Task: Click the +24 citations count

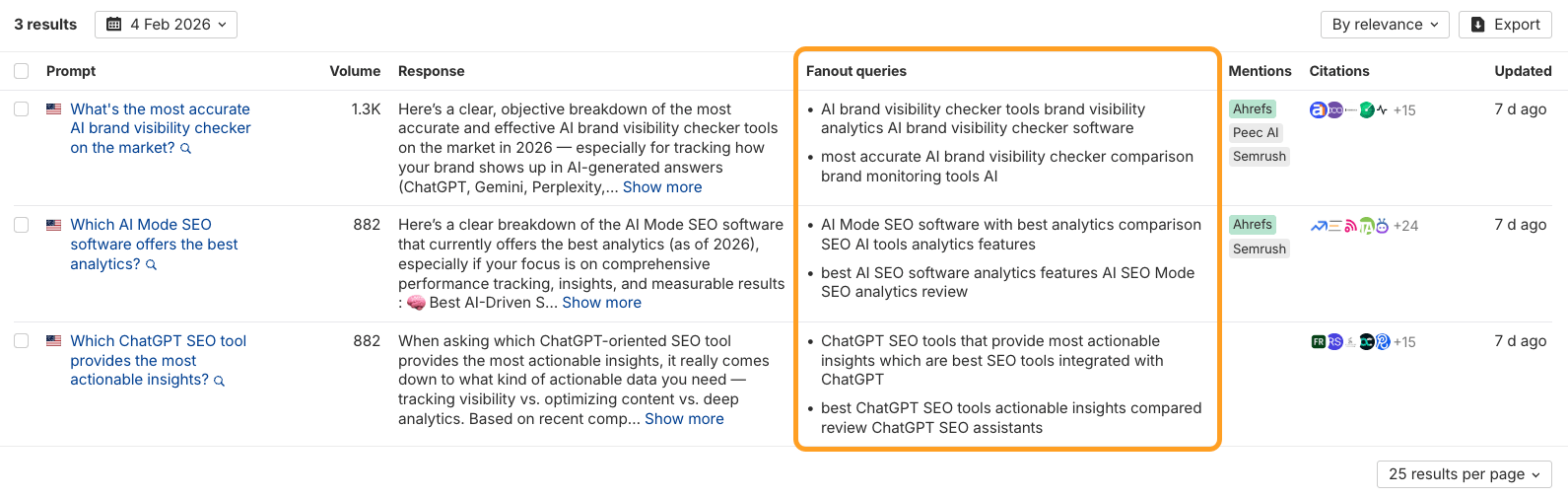Action: 1405,226
